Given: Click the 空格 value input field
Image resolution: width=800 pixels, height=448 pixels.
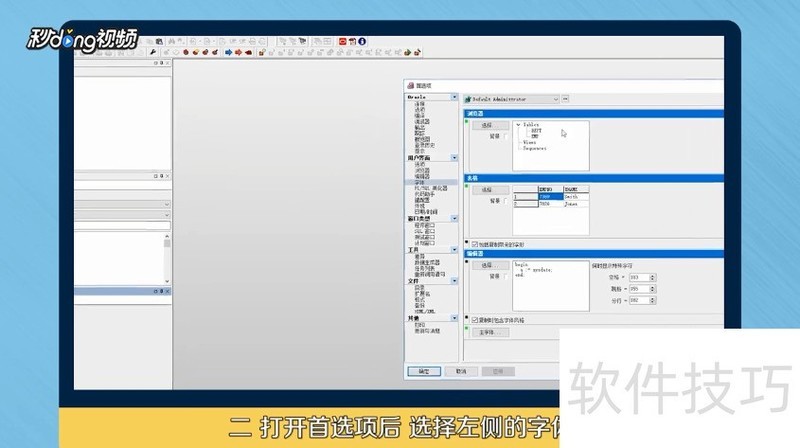Looking at the screenshot, I should tap(639, 278).
